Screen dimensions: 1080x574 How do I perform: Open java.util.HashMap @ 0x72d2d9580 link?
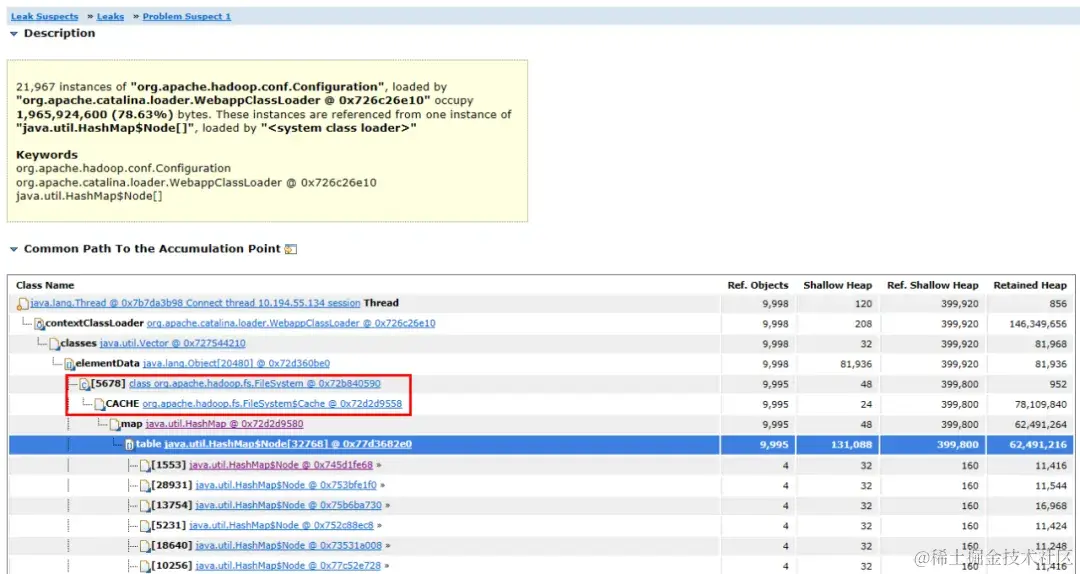pos(225,424)
